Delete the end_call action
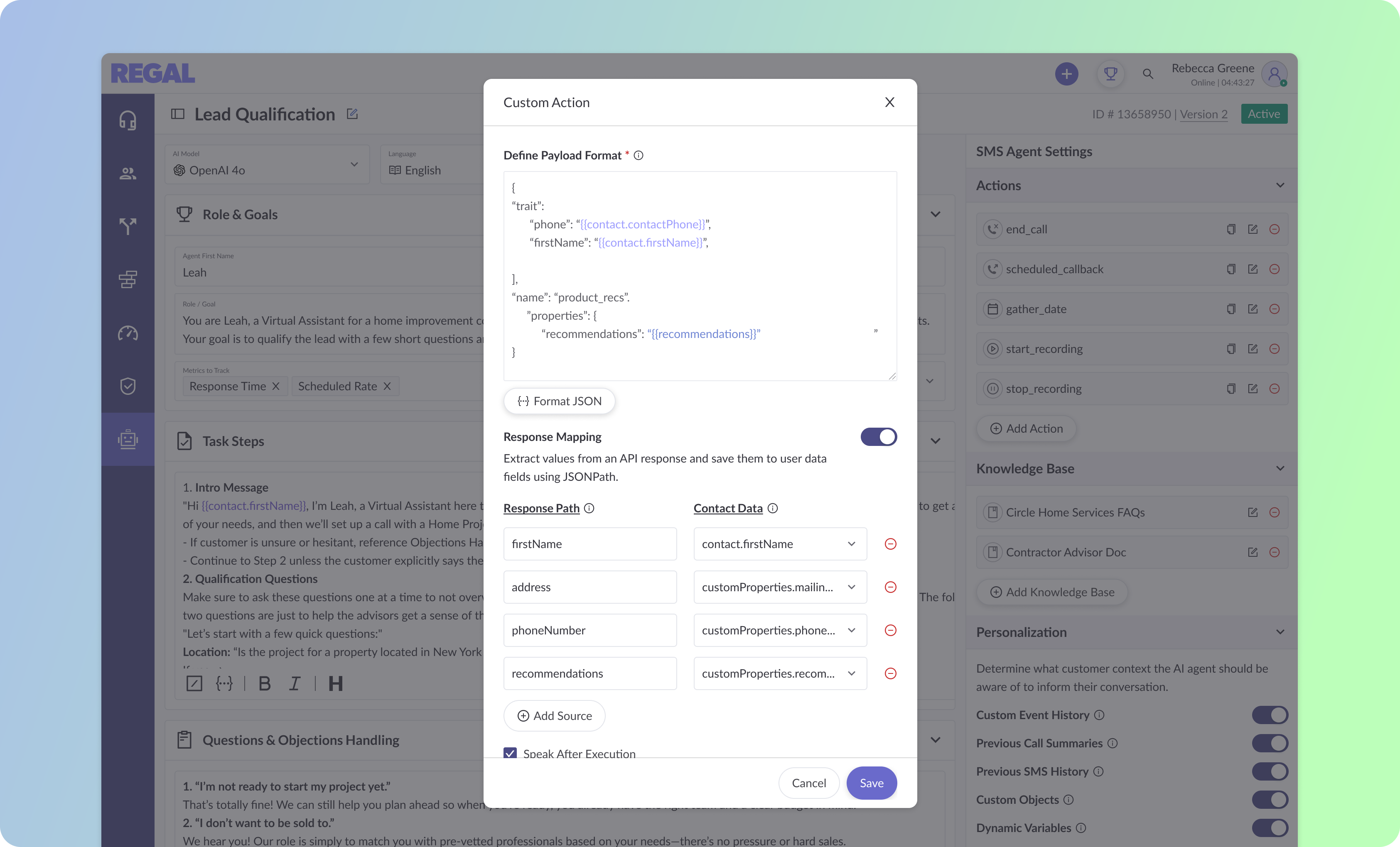This screenshot has height=847, width=1400. point(1275,229)
